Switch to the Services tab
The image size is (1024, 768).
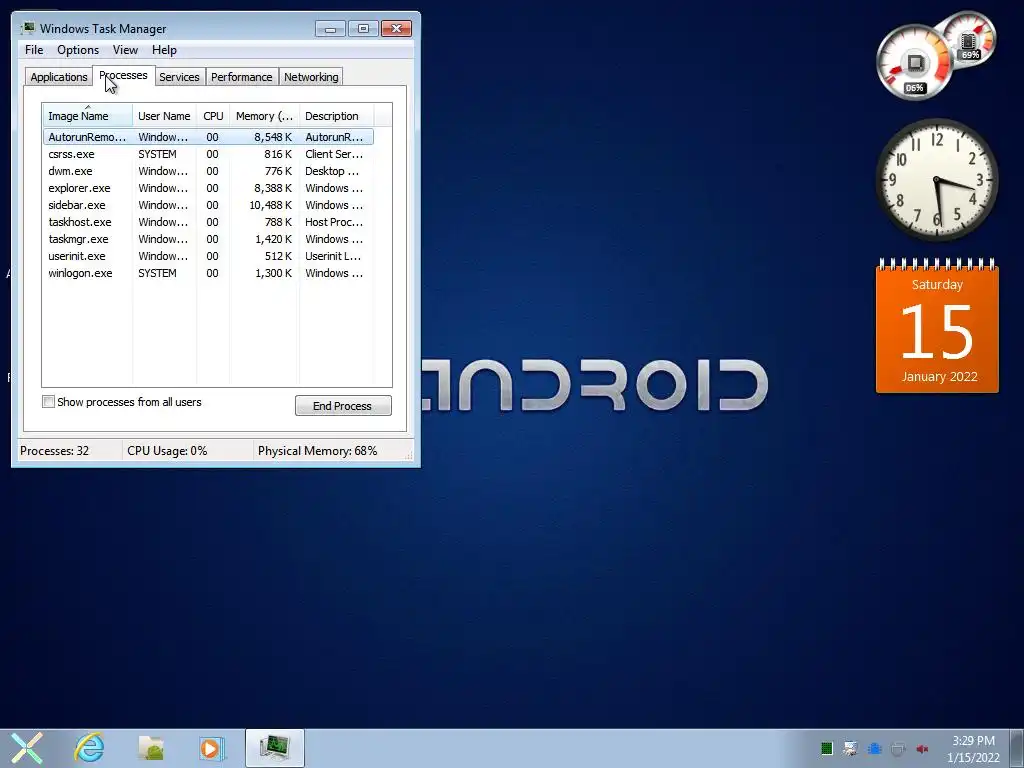pyautogui.click(x=179, y=77)
